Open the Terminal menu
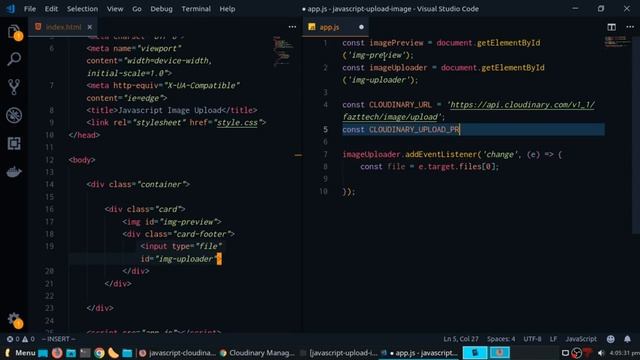 coord(196,9)
